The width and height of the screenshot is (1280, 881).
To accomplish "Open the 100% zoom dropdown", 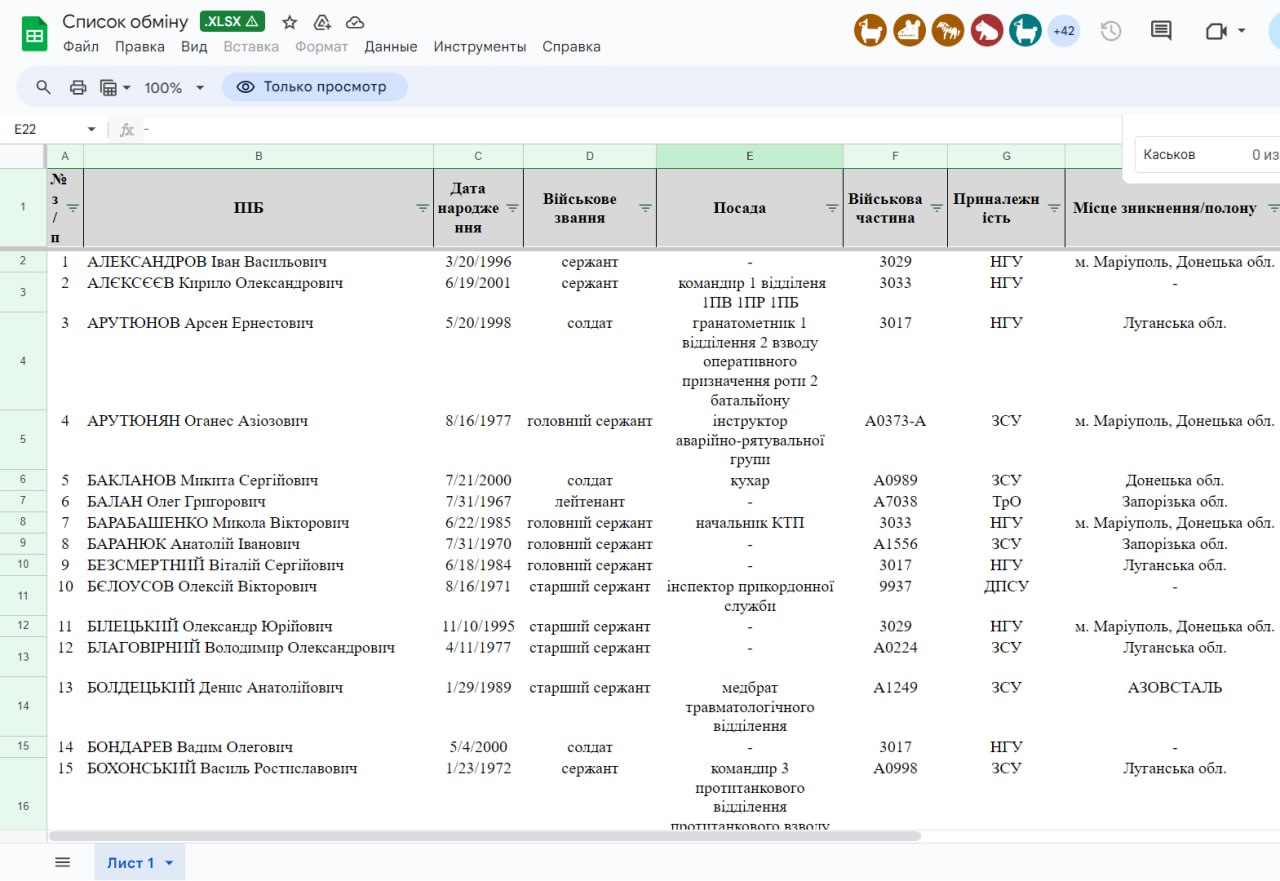I will [174, 88].
